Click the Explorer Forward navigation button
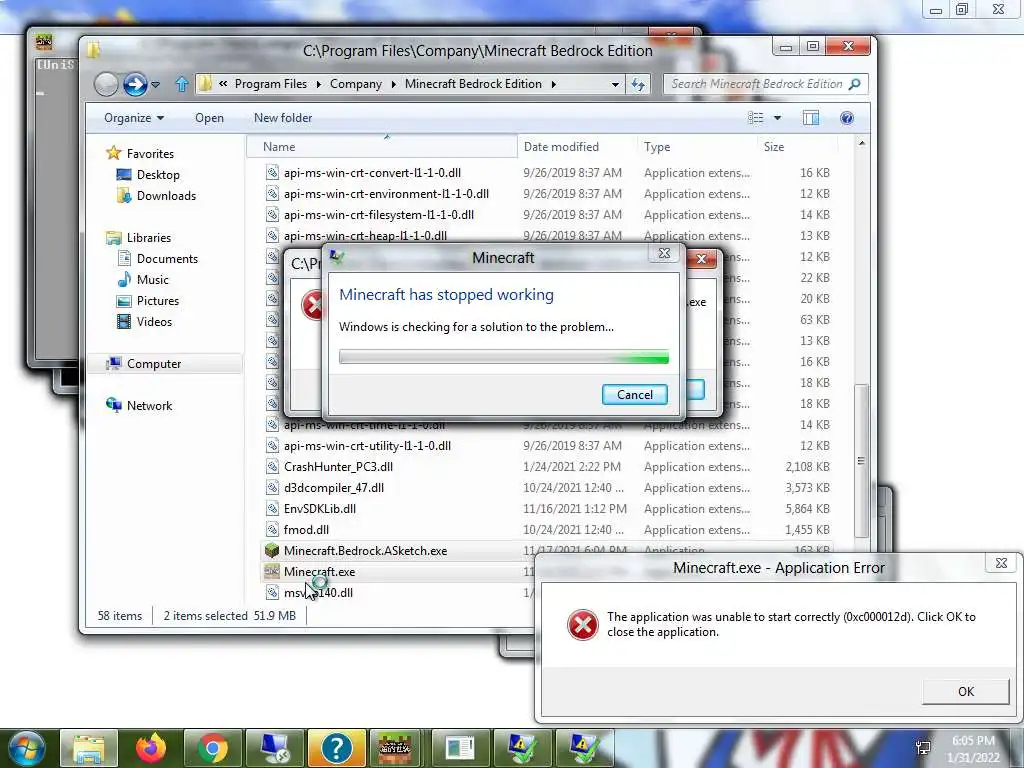The image size is (1024, 768). tap(135, 84)
